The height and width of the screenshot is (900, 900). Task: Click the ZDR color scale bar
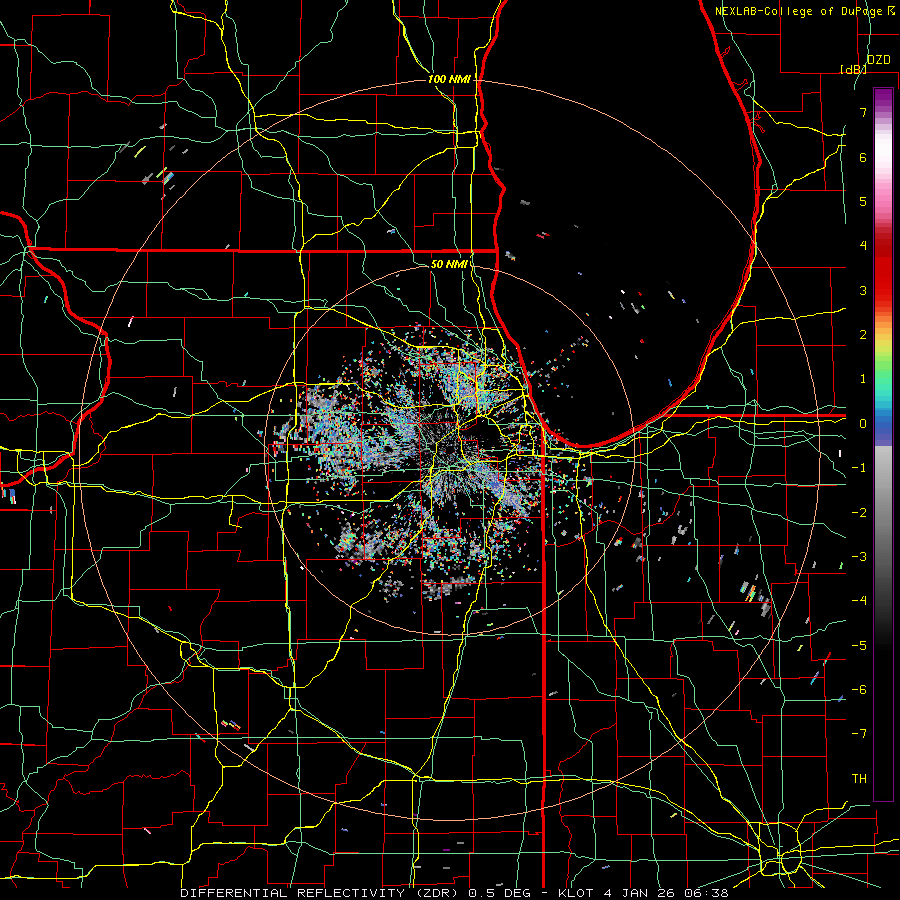tap(883, 444)
